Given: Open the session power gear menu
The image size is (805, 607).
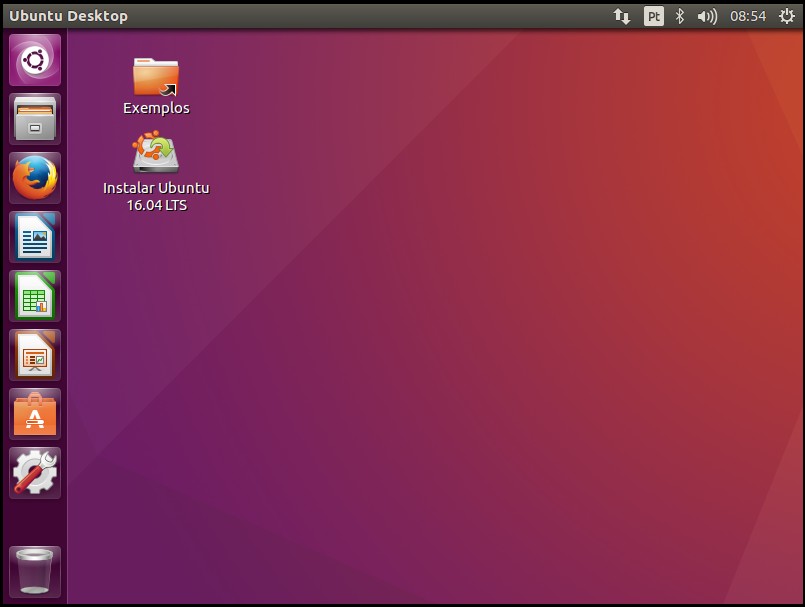Looking at the screenshot, I should pyautogui.click(x=786, y=16).
